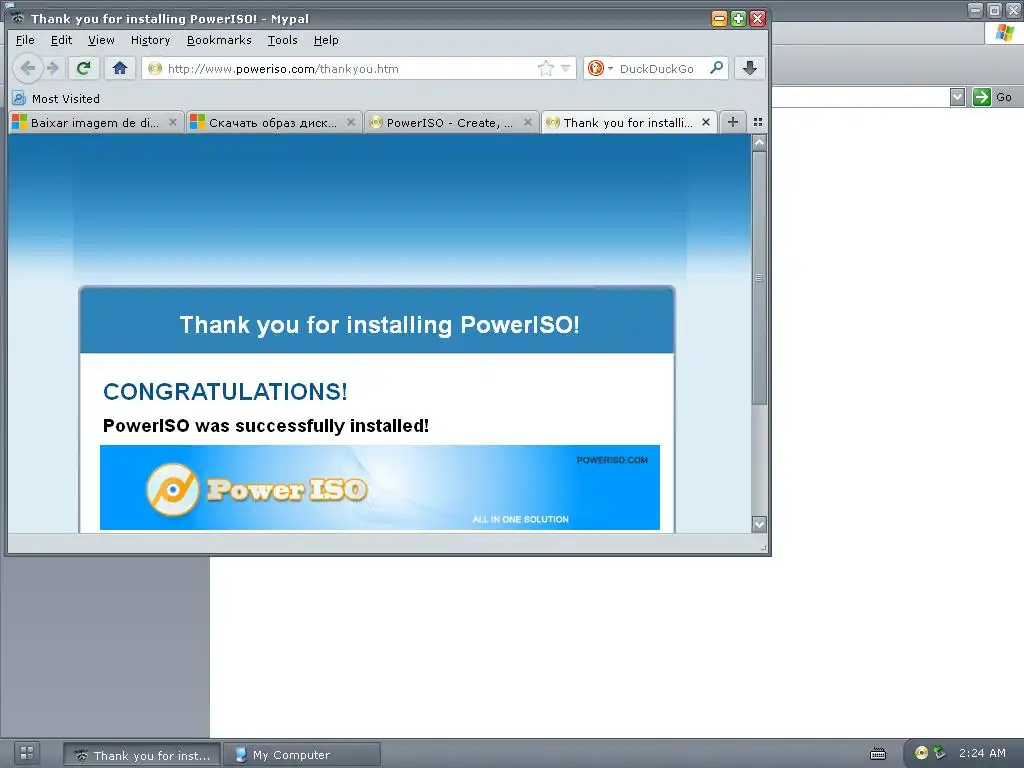Open the Help menu
1024x768 pixels.
click(326, 40)
